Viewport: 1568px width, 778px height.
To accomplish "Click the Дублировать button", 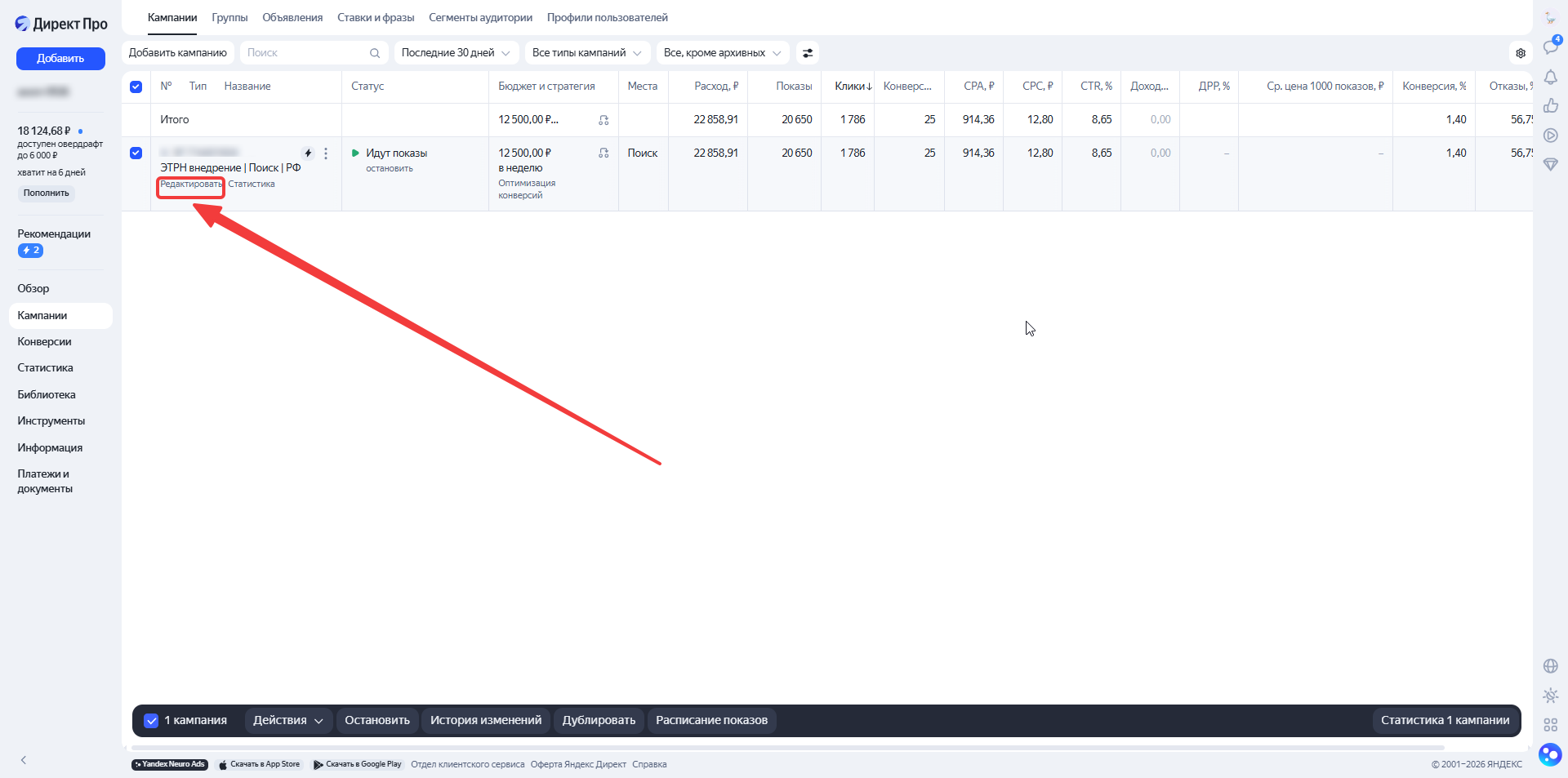I will click(x=599, y=721).
